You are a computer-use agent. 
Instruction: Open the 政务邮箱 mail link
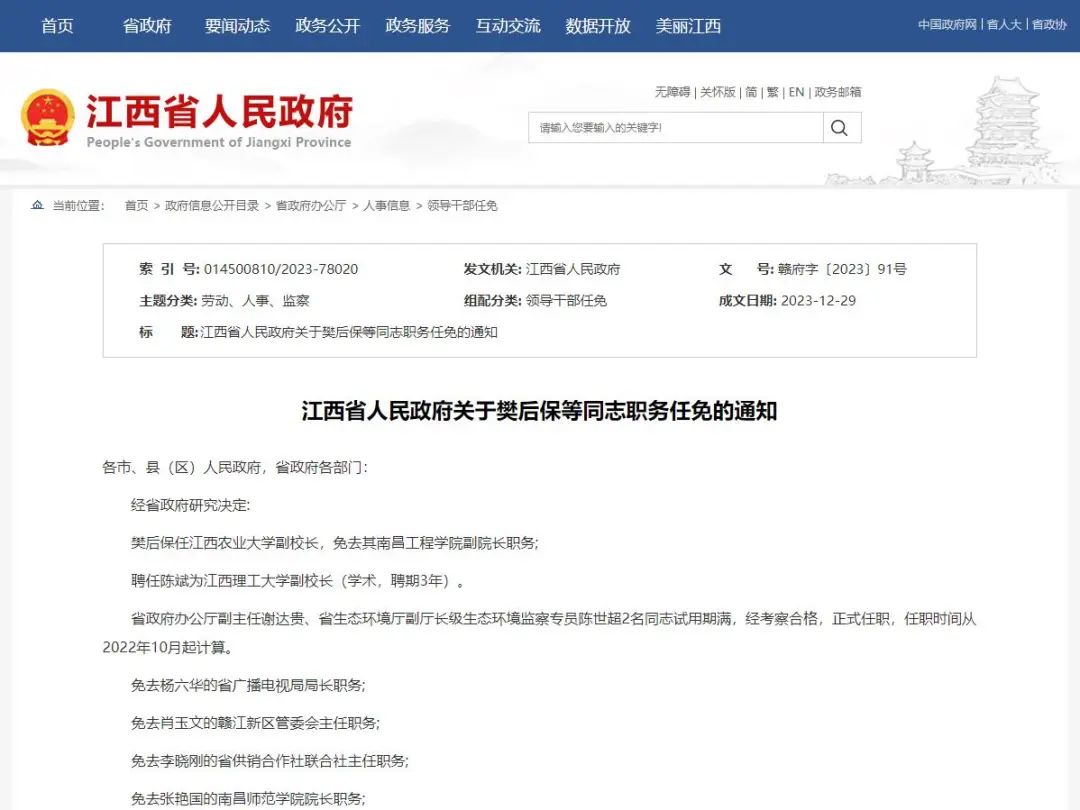[x=838, y=92]
